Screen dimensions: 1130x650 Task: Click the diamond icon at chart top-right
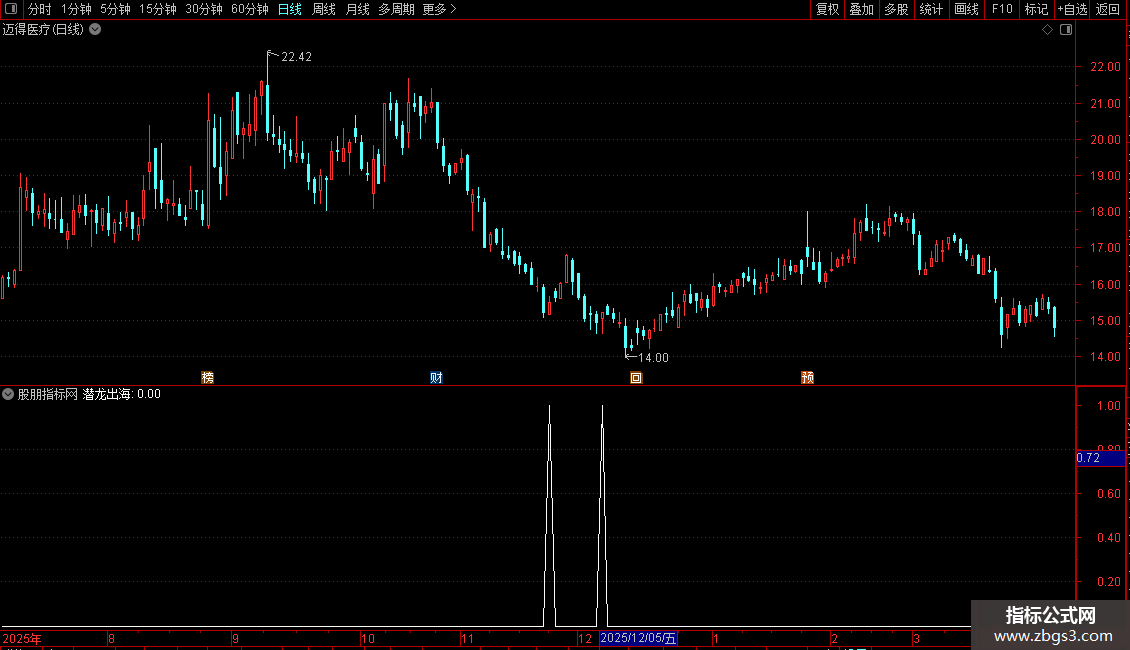click(1048, 30)
